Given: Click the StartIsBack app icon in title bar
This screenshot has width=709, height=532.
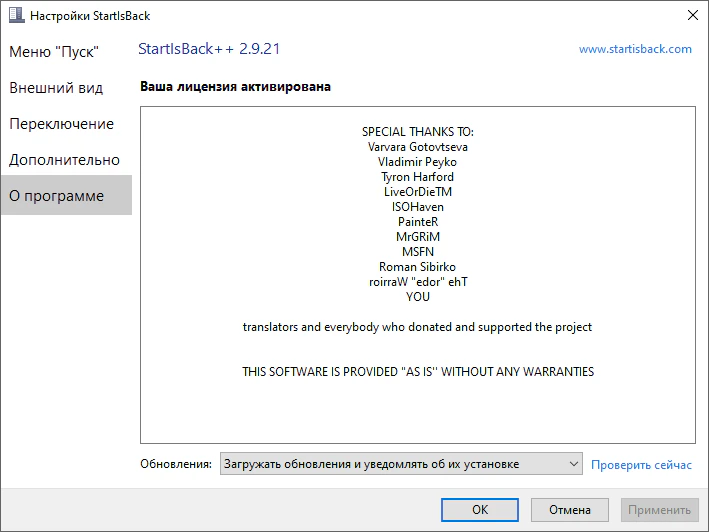Looking at the screenshot, I should pos(16,15).
